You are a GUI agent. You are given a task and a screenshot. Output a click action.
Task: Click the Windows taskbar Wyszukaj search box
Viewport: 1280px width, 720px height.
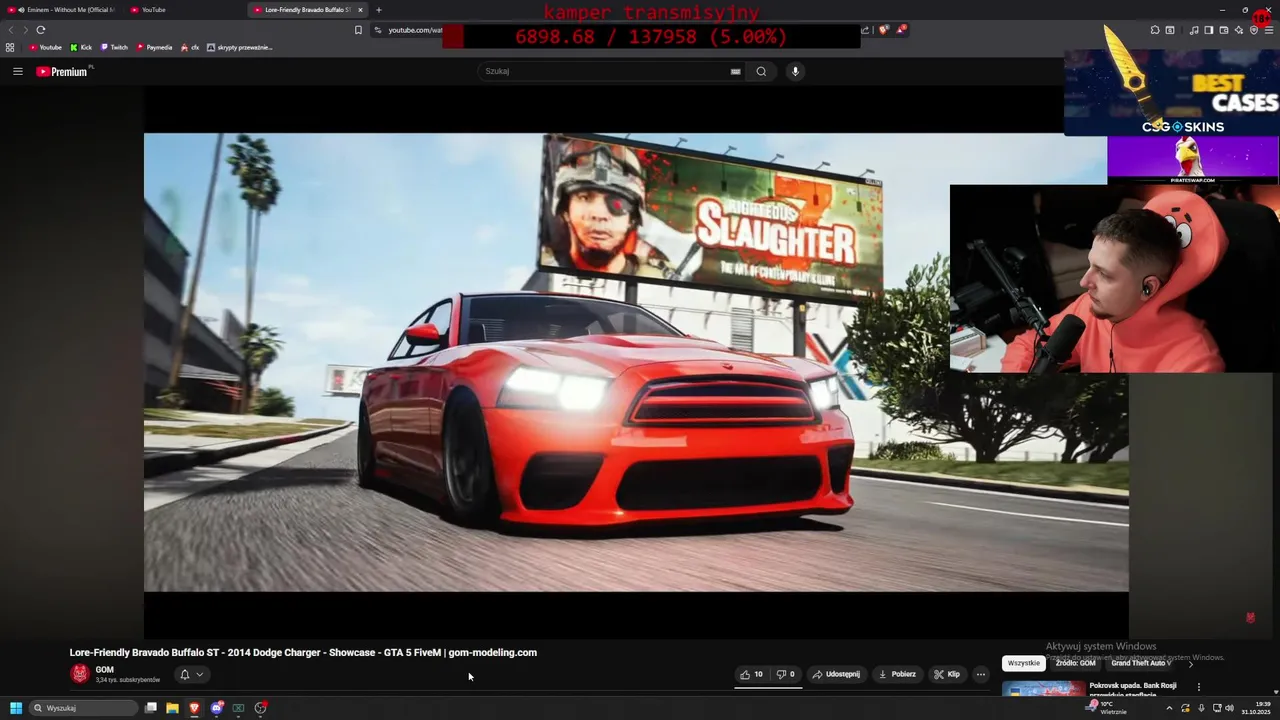[x=84, y=708]
